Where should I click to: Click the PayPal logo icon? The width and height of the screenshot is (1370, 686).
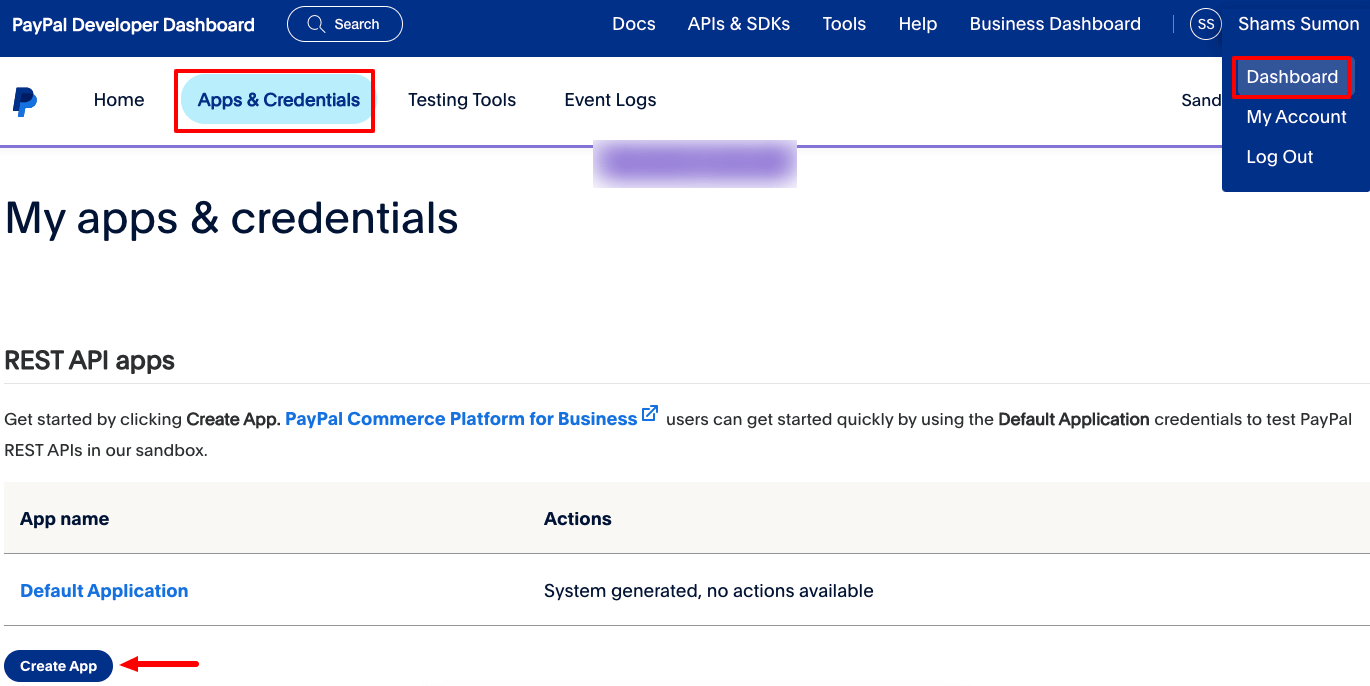[x=25, y=100]
